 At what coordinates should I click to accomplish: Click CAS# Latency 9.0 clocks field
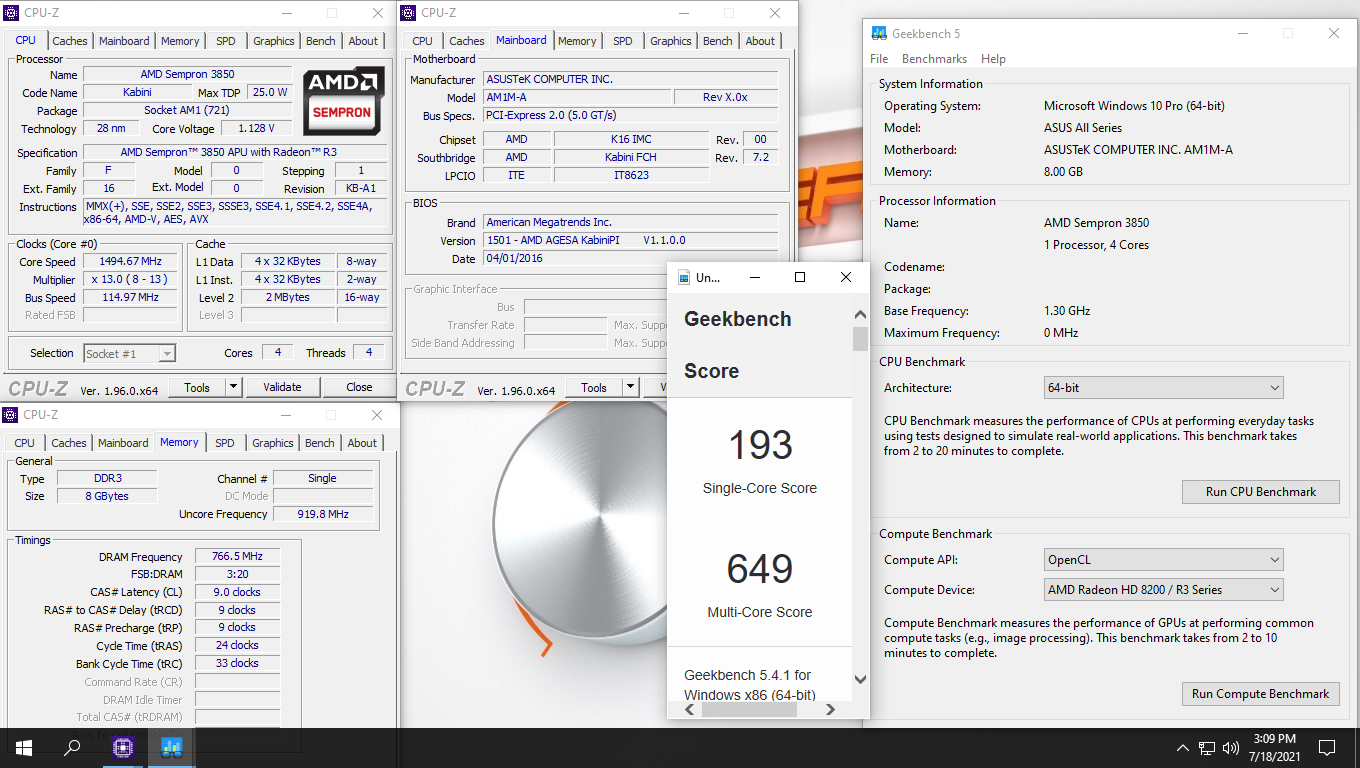click(237, 592)
